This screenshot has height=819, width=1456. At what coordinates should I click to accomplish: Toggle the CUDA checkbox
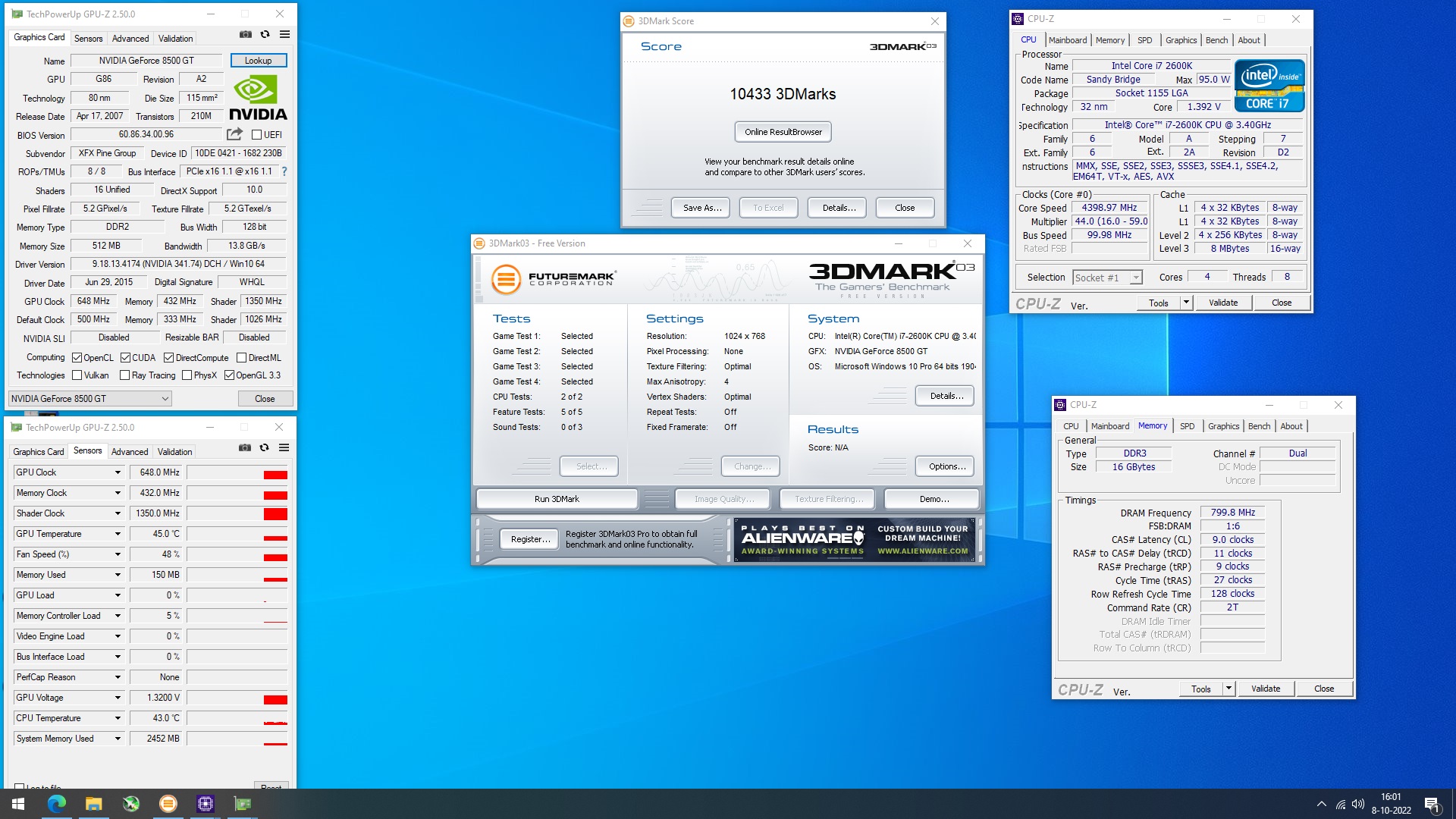[125, 358]
